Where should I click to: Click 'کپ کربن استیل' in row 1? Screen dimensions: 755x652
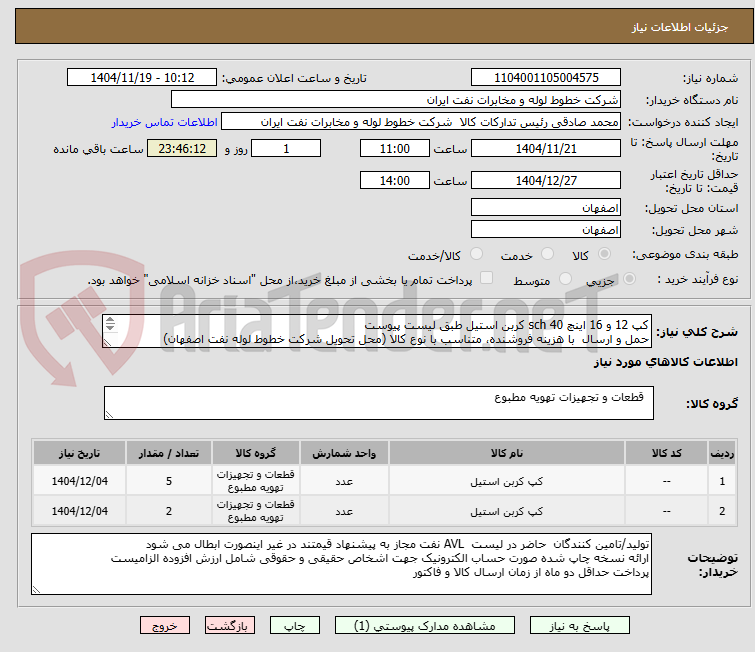507,481
